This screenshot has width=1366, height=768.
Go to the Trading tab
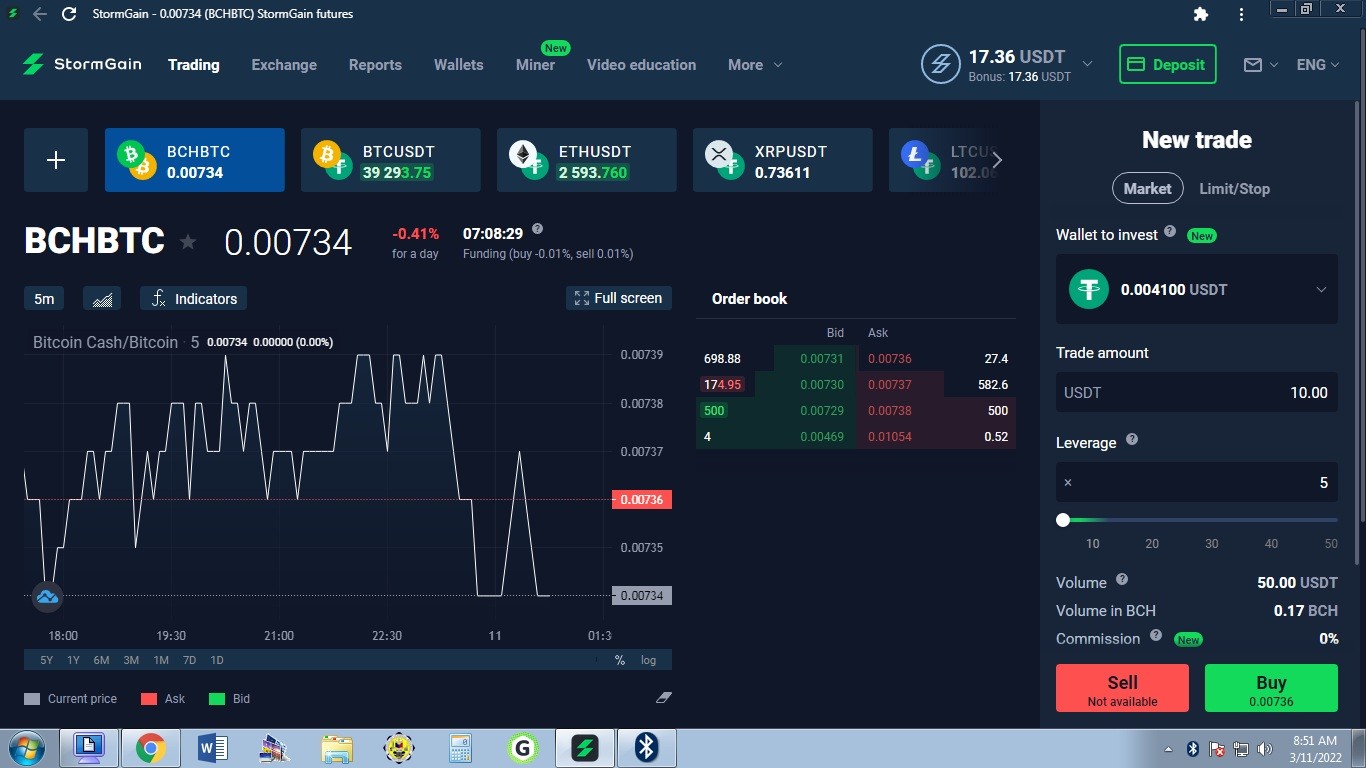(194, 64)
